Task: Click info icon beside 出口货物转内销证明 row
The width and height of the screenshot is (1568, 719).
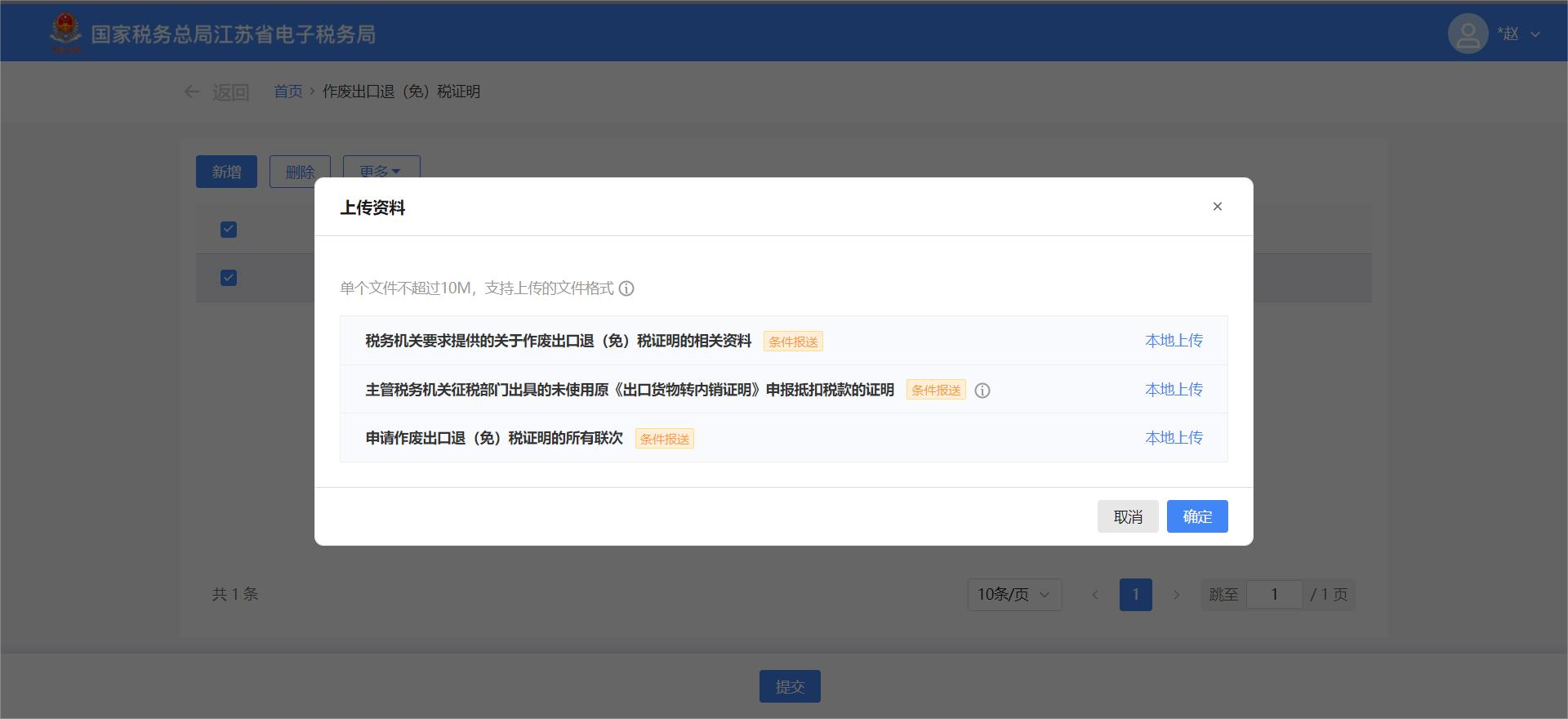Action: tap(982, 391)
